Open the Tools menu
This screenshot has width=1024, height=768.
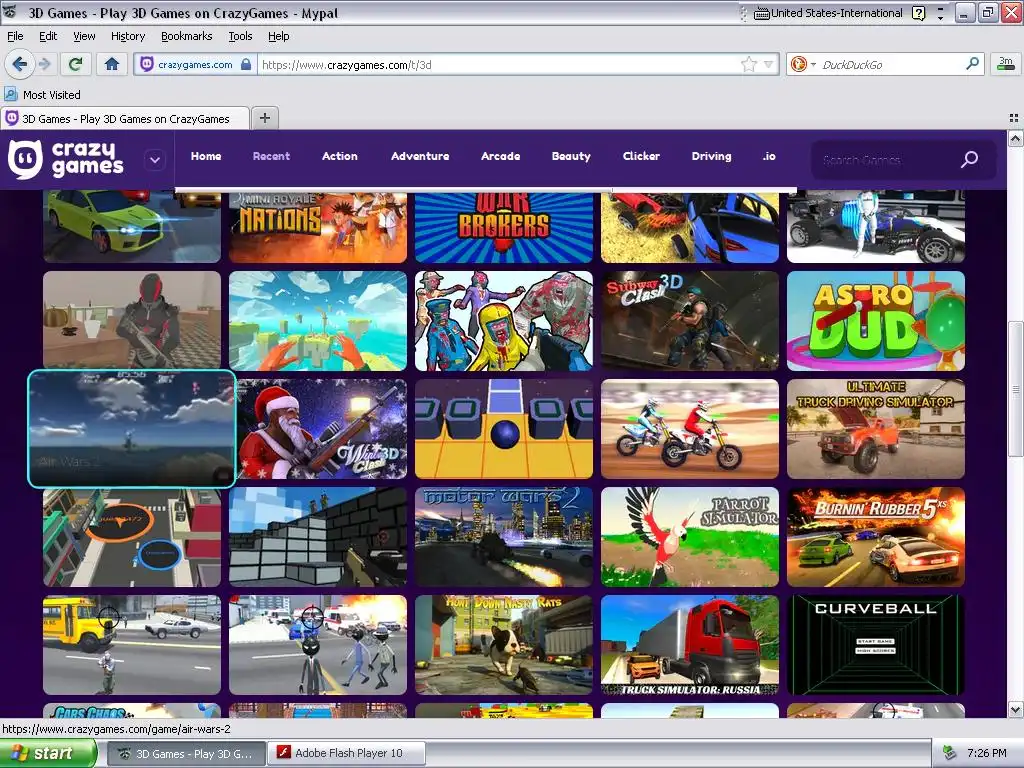click(x=240, y=36)
